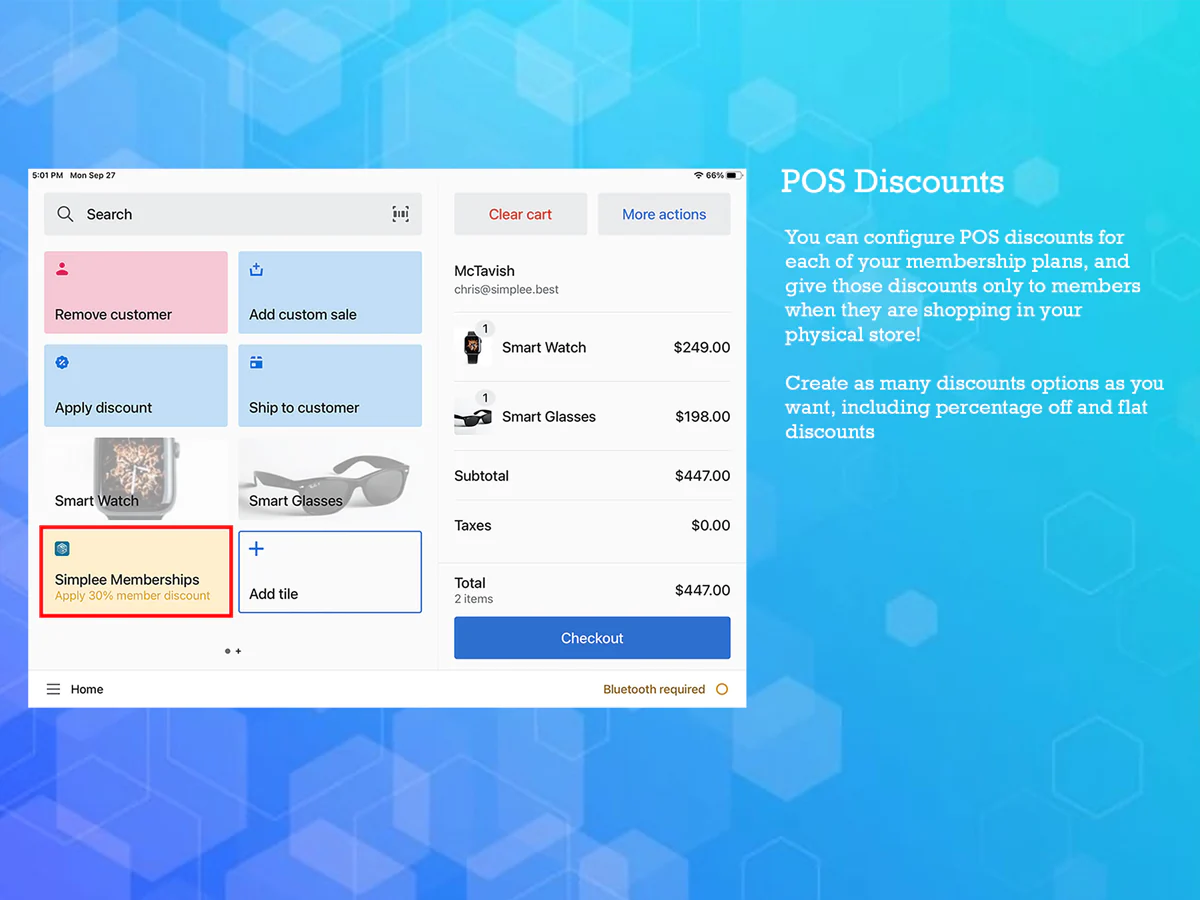Viewport: 1200px width, 900px height.
Task: Add Smart Glasses product tile to cart
Action: click(330, 479)
